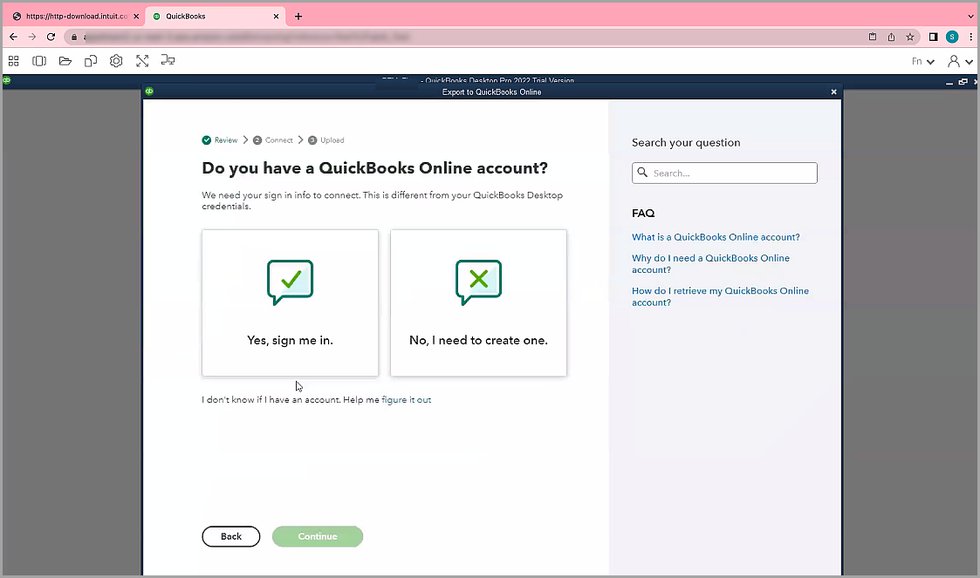Click the multi-monitor display icon in toolbar
980x578 pixels.
168,61
